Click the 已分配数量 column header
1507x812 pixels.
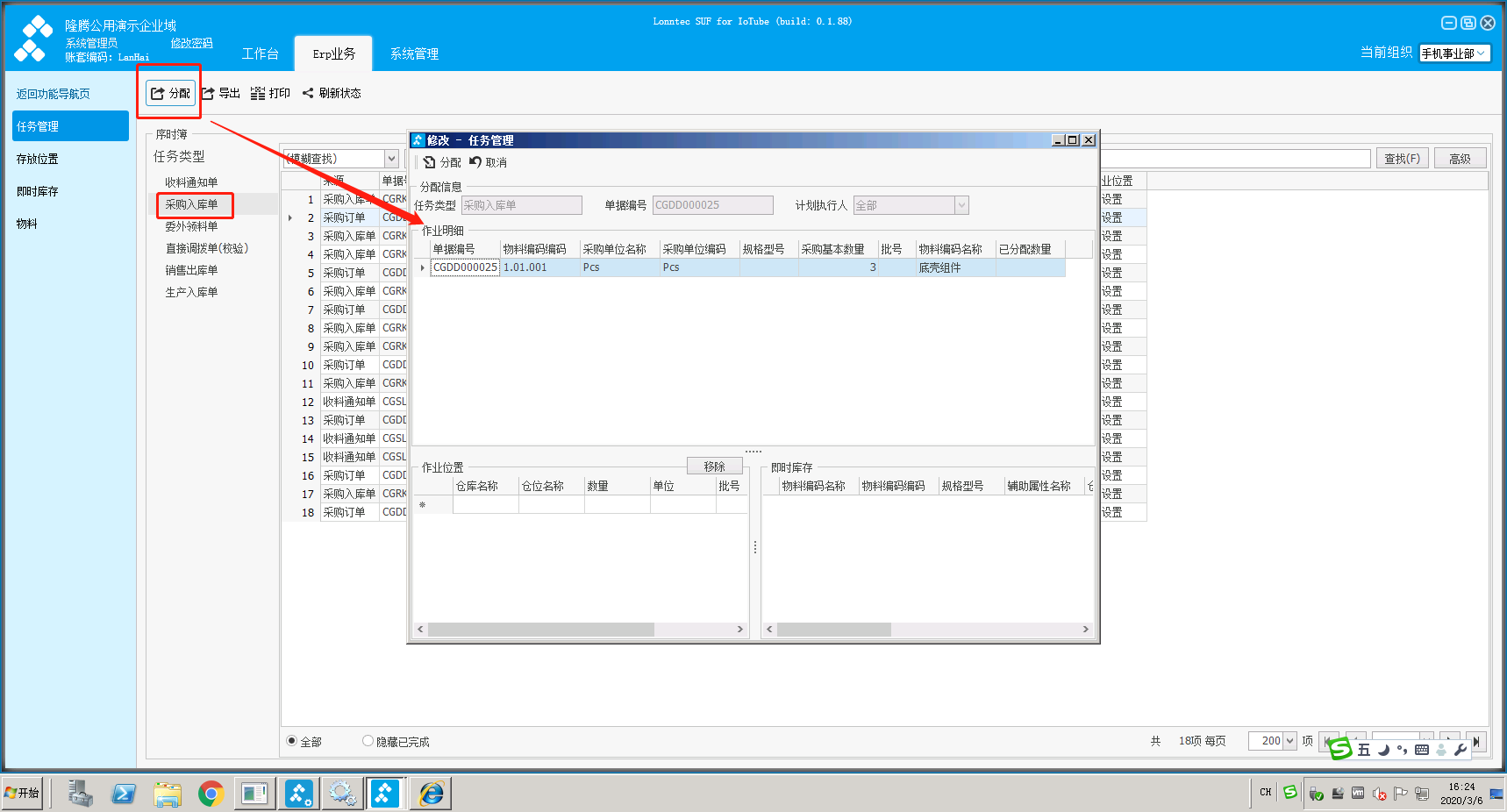(x=1031, y=249)
